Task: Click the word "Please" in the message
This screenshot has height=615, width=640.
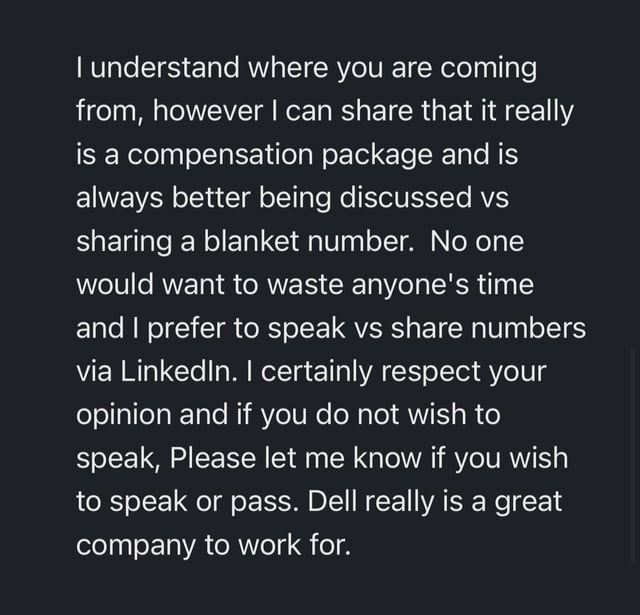Action: [x=213, y=458]
